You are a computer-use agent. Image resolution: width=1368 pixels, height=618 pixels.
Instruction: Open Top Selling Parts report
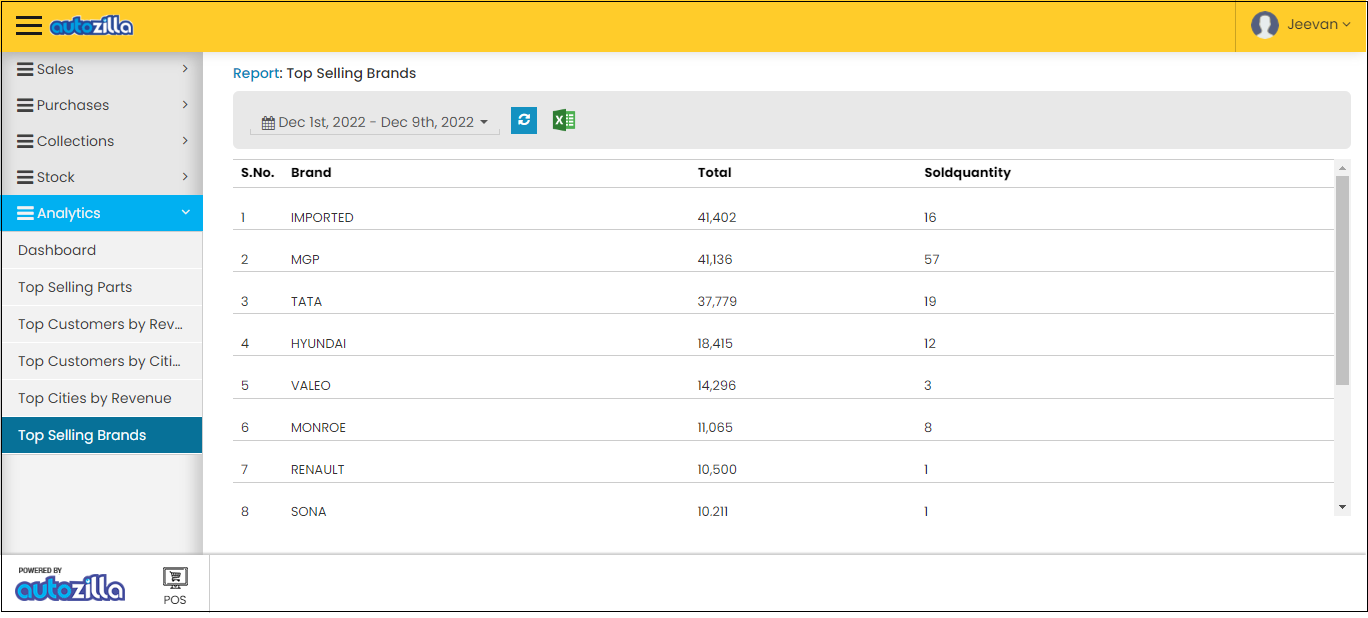click(102, 287)
